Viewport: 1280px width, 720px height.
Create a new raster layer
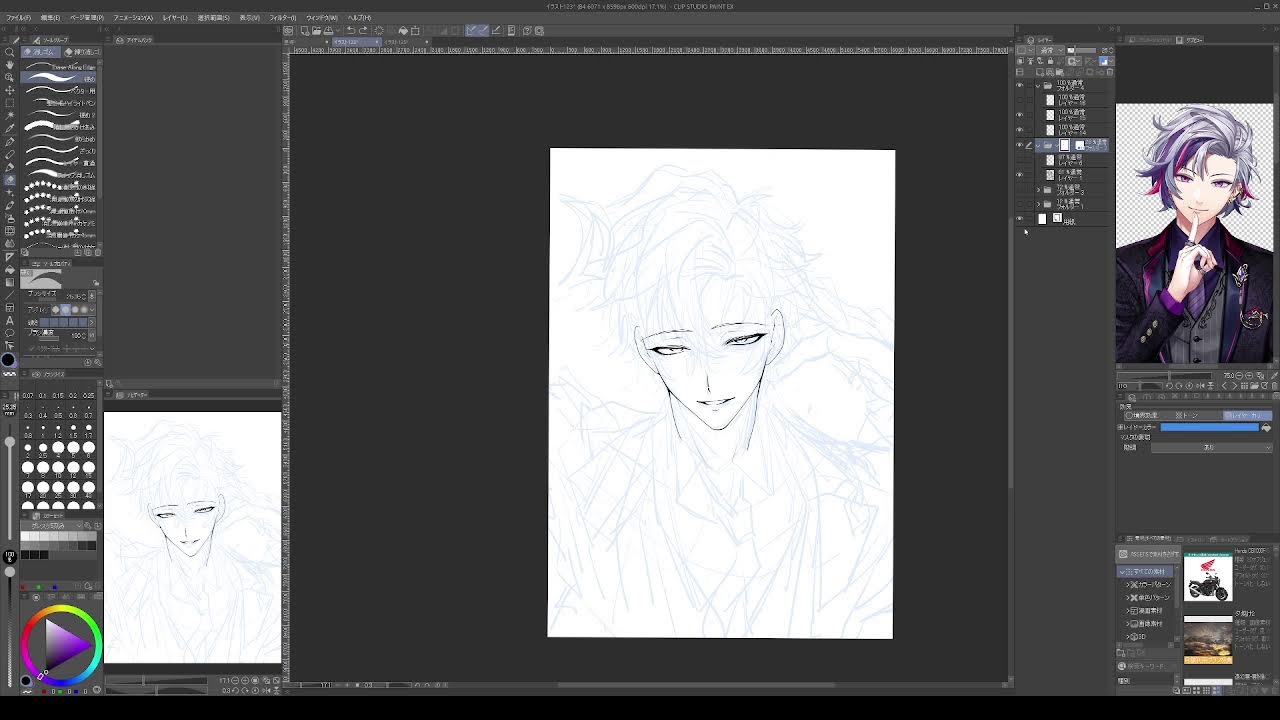1039,72
